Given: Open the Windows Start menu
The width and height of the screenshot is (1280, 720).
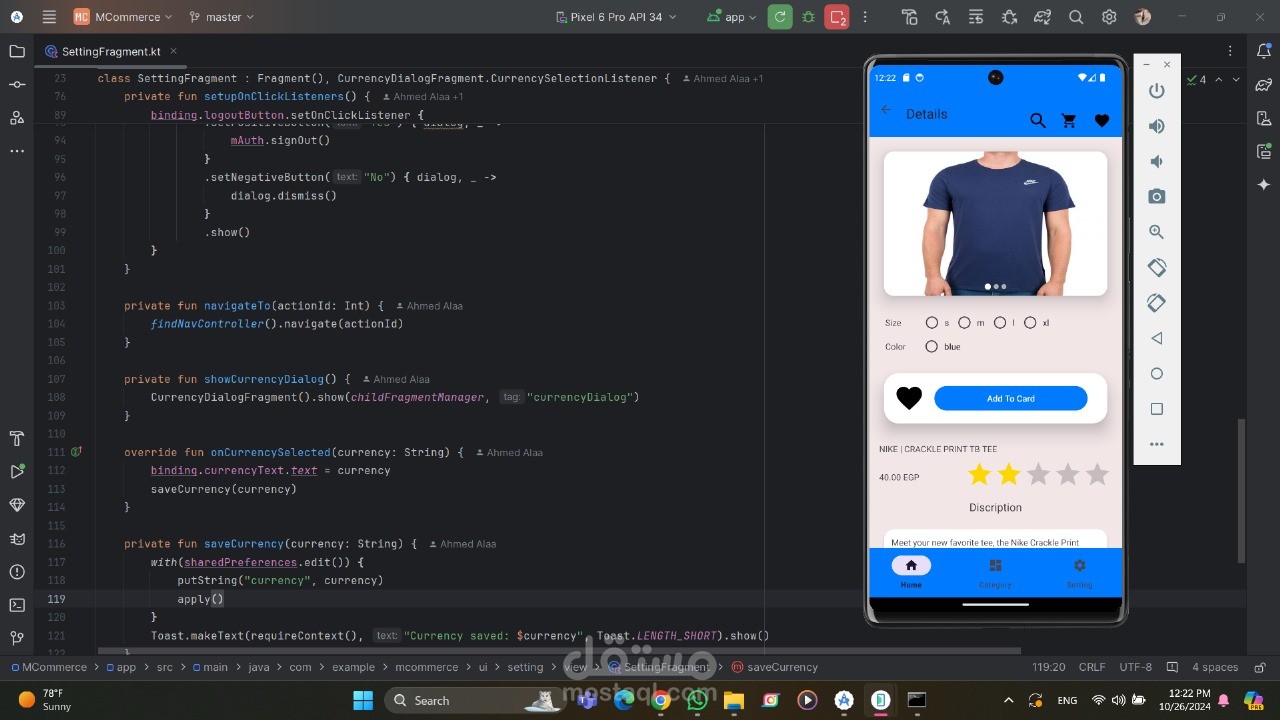Looking at the screenshot, I should click(362, 700).
